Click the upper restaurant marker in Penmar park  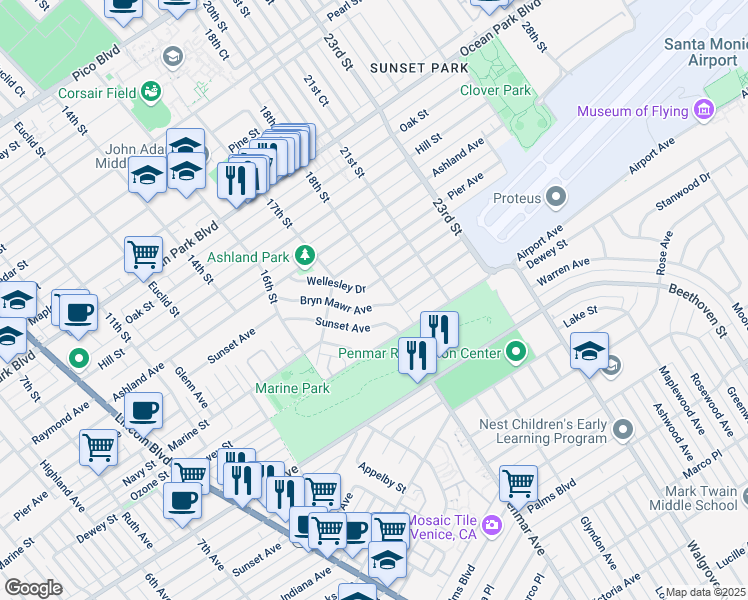(x=439, y=330)
